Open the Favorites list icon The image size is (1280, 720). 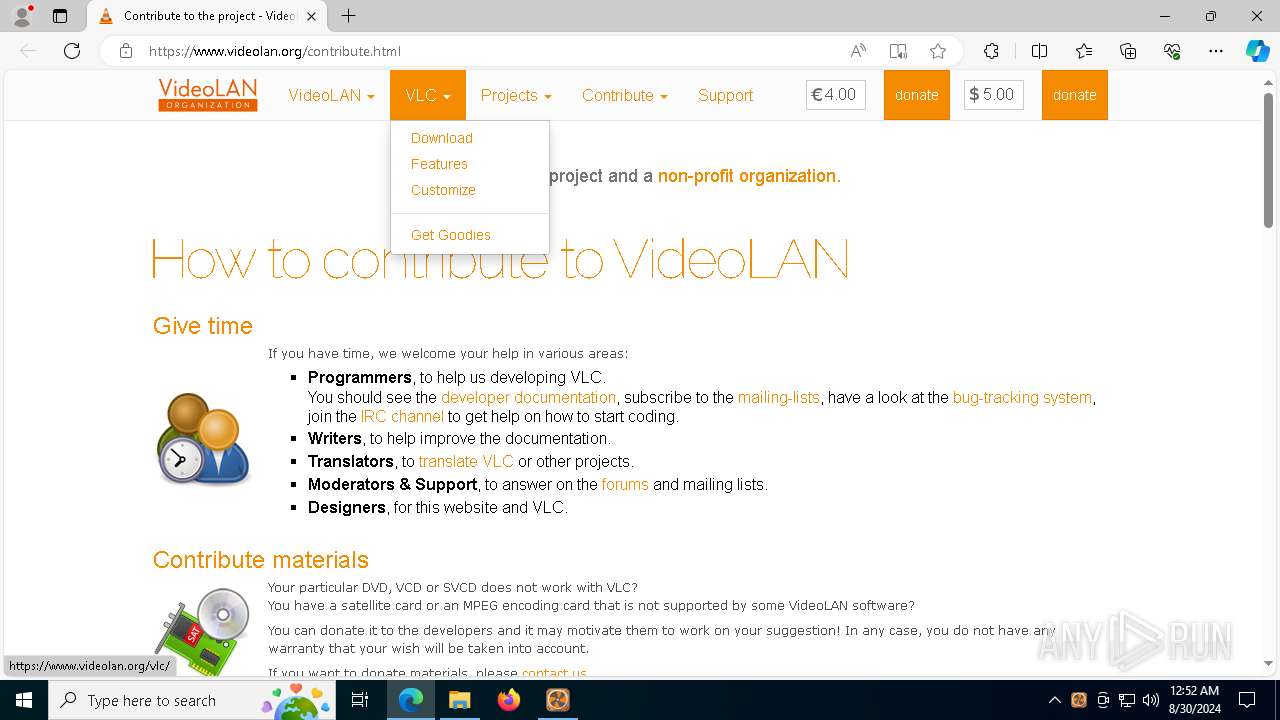click(x=1084, y=51)
